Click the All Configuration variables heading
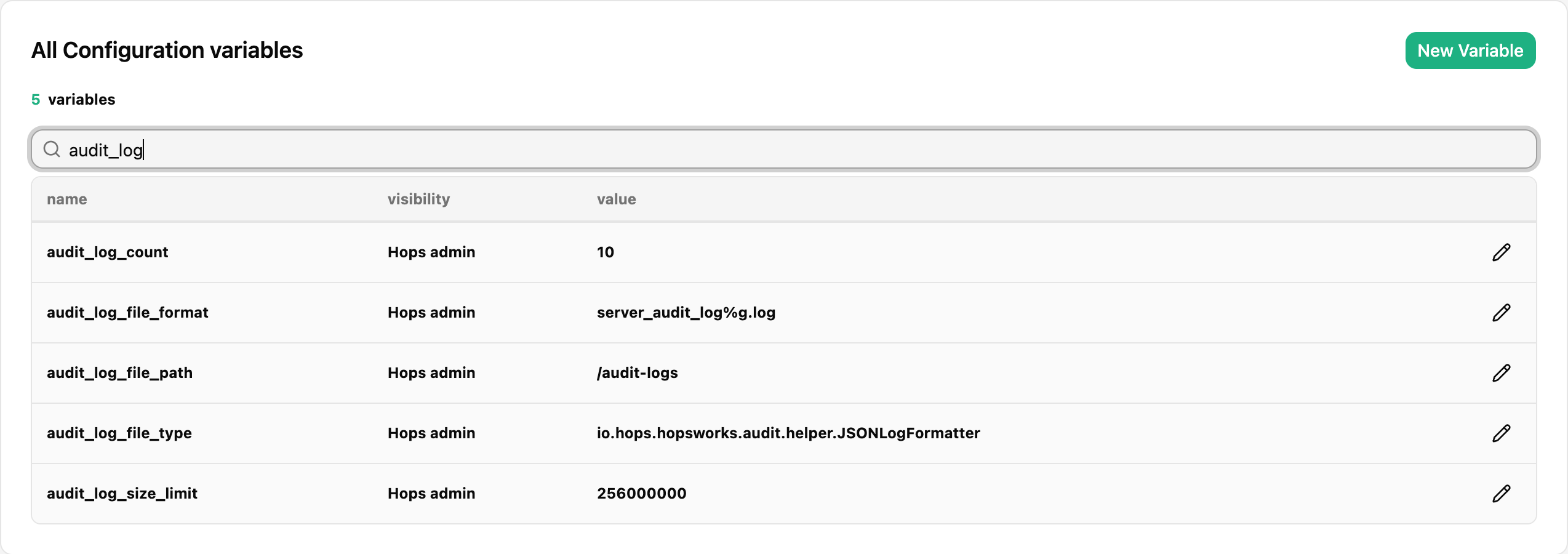This screenshot has height=554, width=1568. tap(167, 50)
